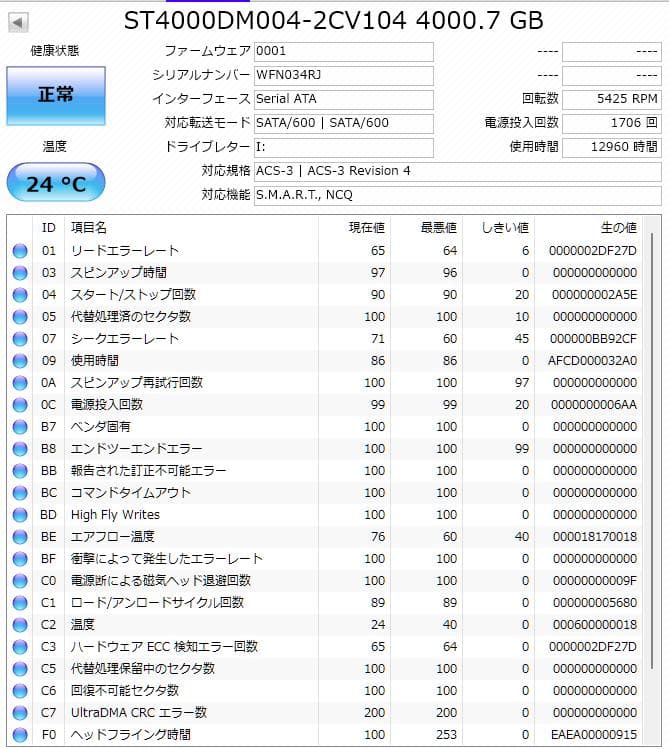The height and width of the screenshot is (749, 669).
Task: Click the status icon for ID B7 row
Action: click(x=20, y=427)
